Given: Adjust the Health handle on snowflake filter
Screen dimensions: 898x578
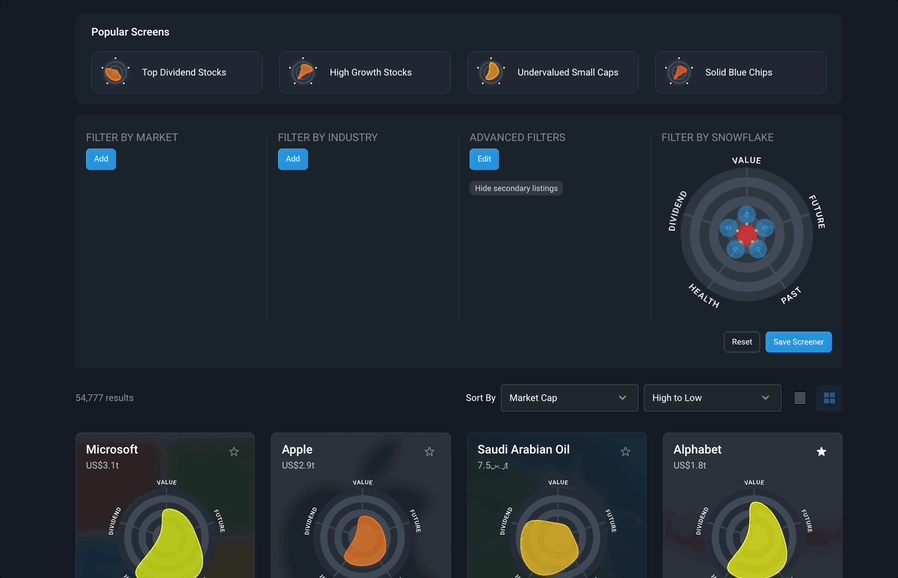Looking at the screenshot, I should tap(735, 249).
